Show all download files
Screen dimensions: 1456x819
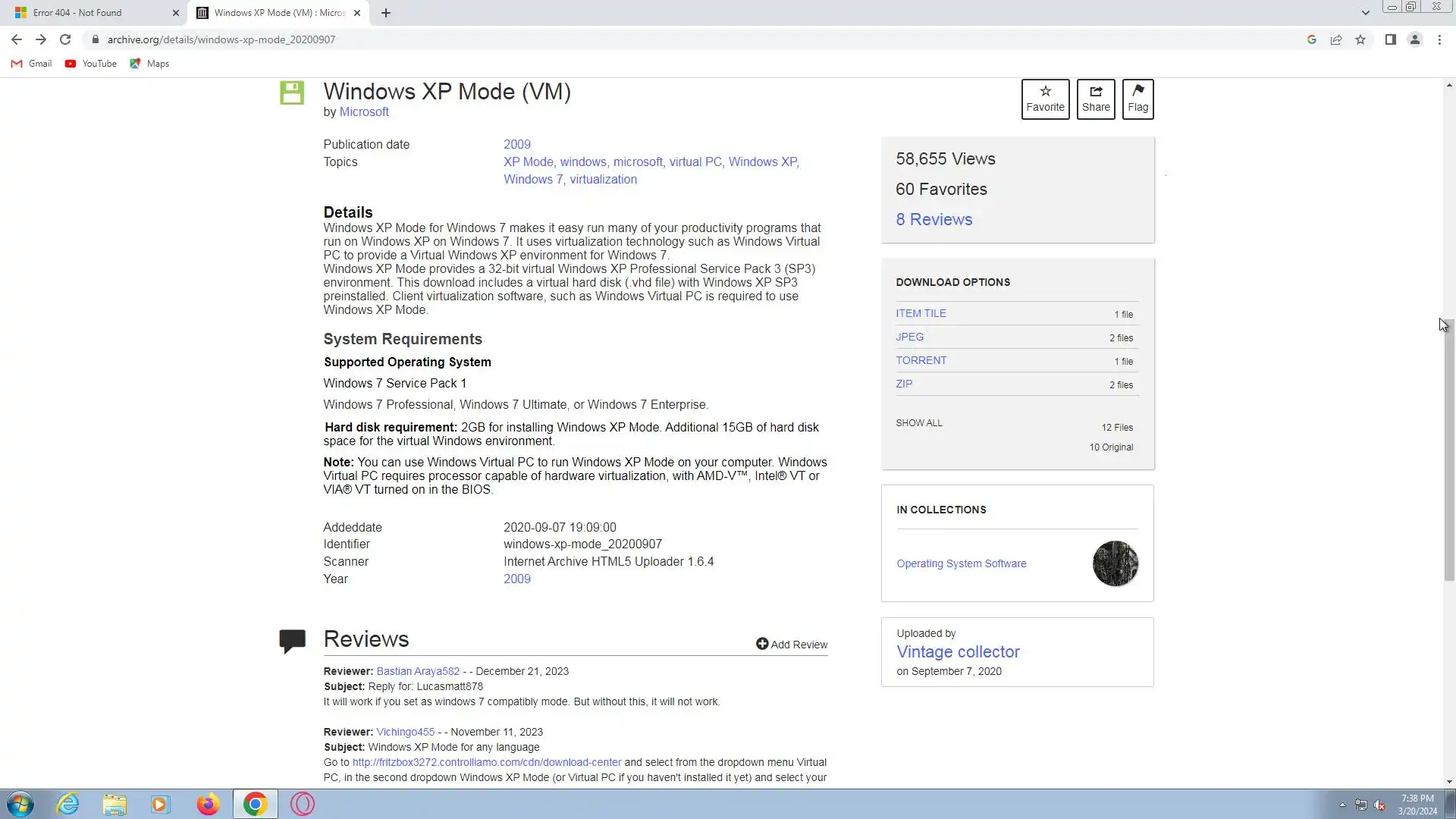click(919, 423)
